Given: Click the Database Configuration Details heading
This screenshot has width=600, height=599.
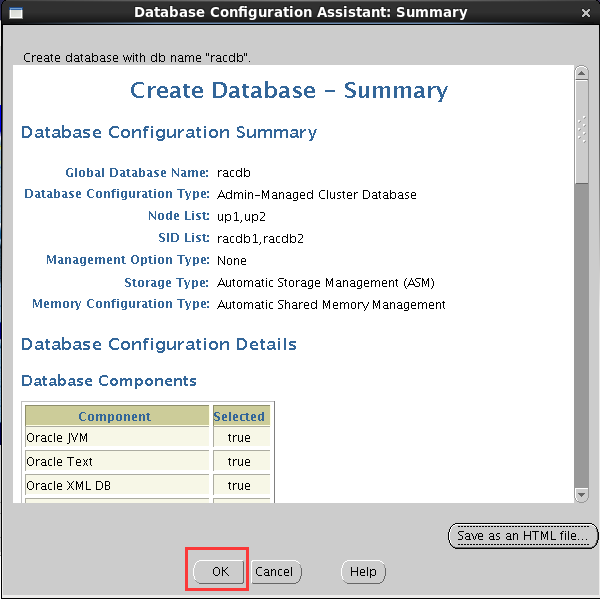Looking at the screenshot, I should pyautogui.click(x=159, y=344).
